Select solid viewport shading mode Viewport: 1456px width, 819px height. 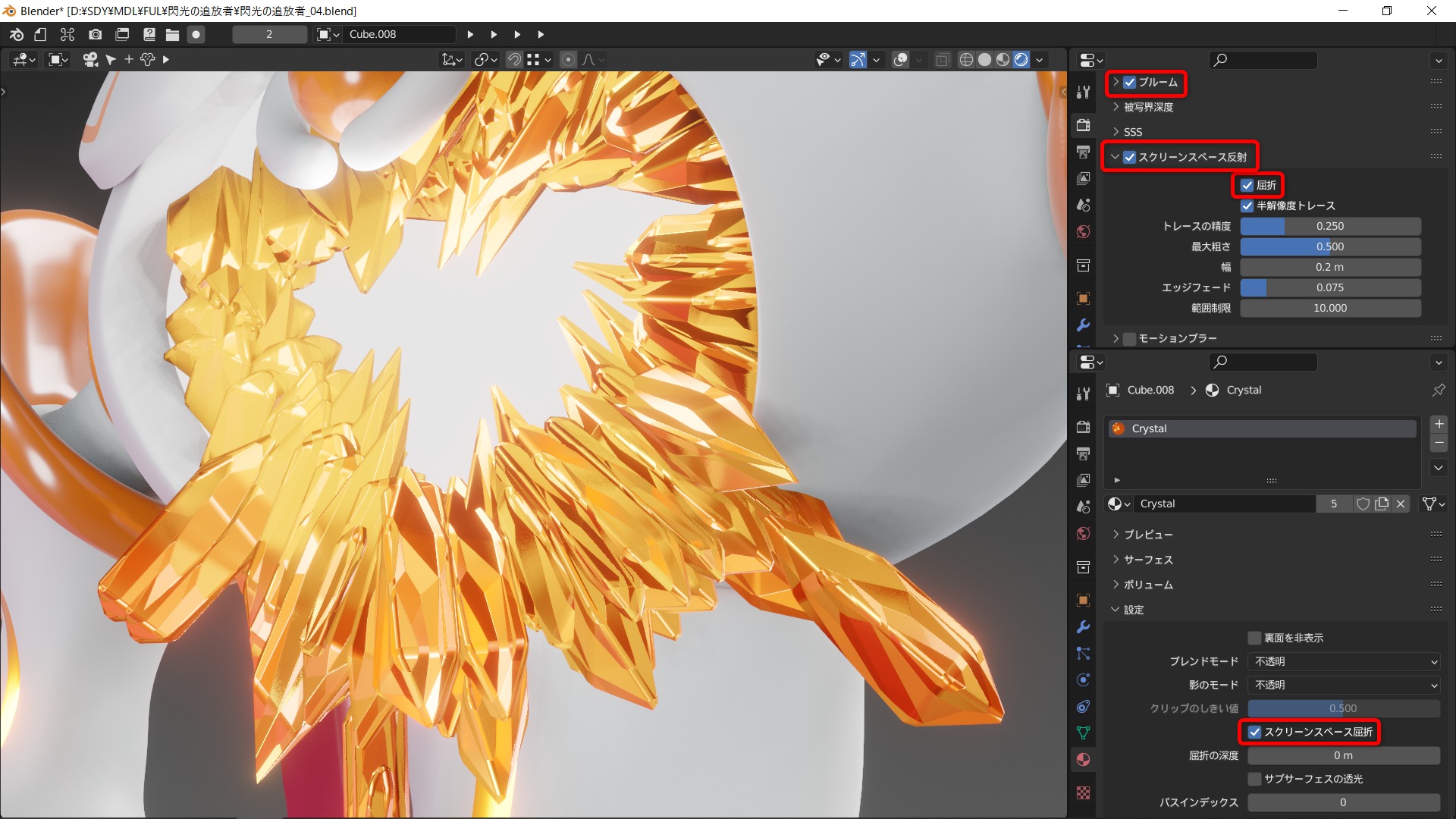(984, 59)
